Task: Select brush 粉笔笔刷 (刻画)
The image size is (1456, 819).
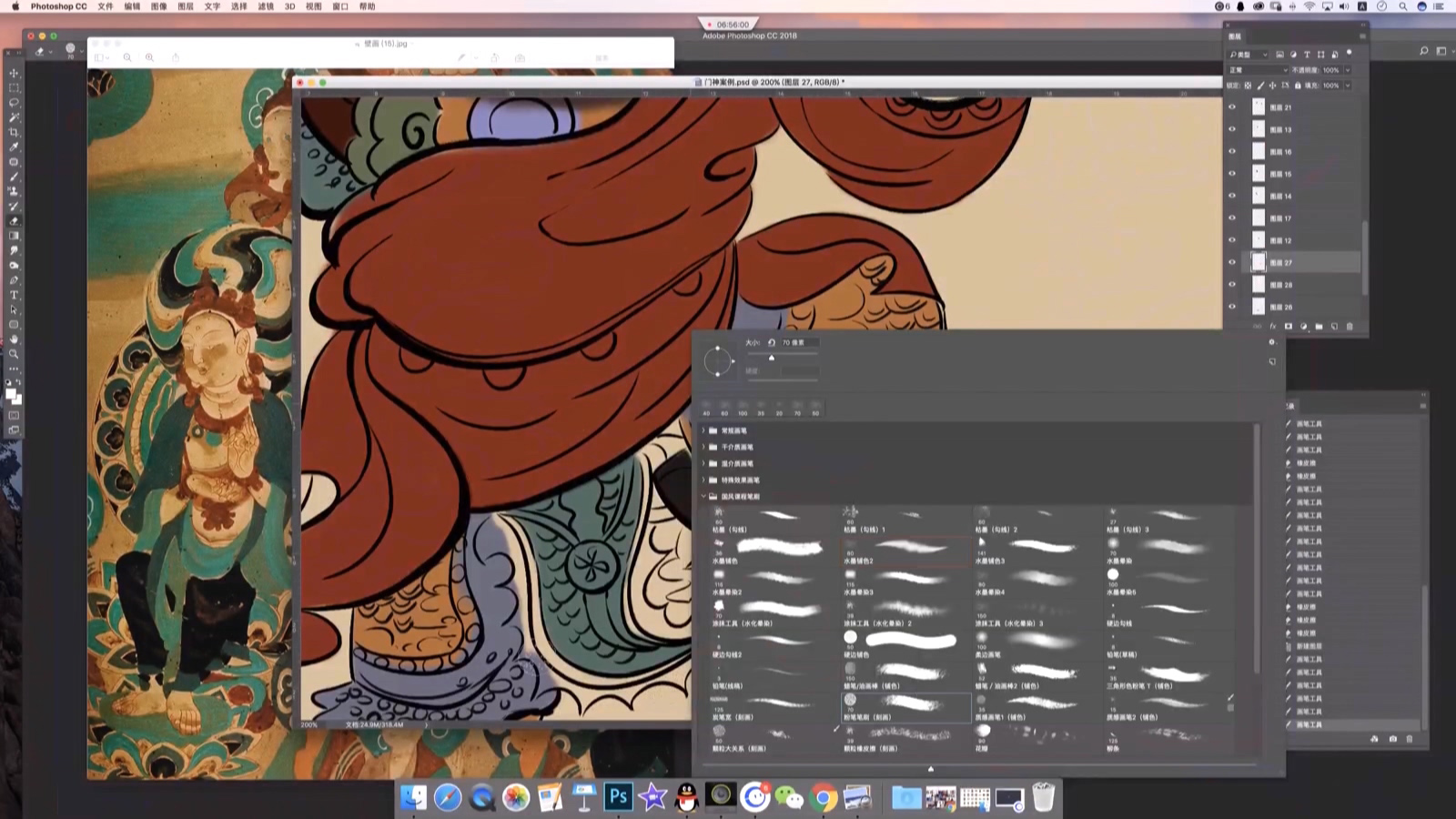Action: click(905, 707)
